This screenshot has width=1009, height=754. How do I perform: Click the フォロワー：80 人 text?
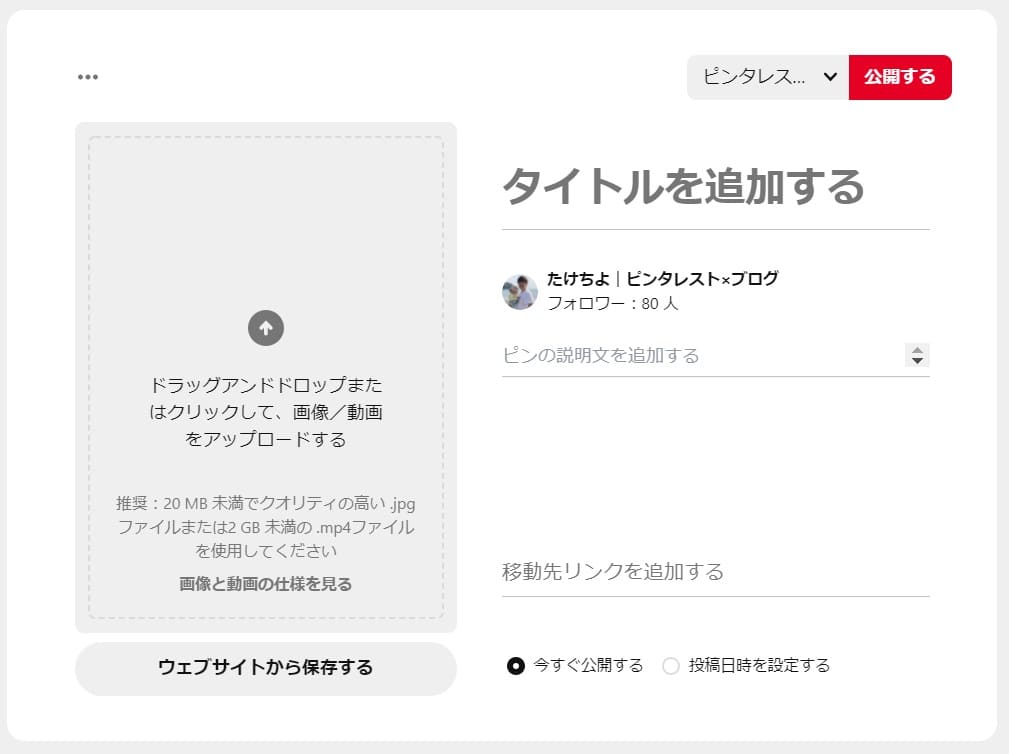[x=612, y=304]
